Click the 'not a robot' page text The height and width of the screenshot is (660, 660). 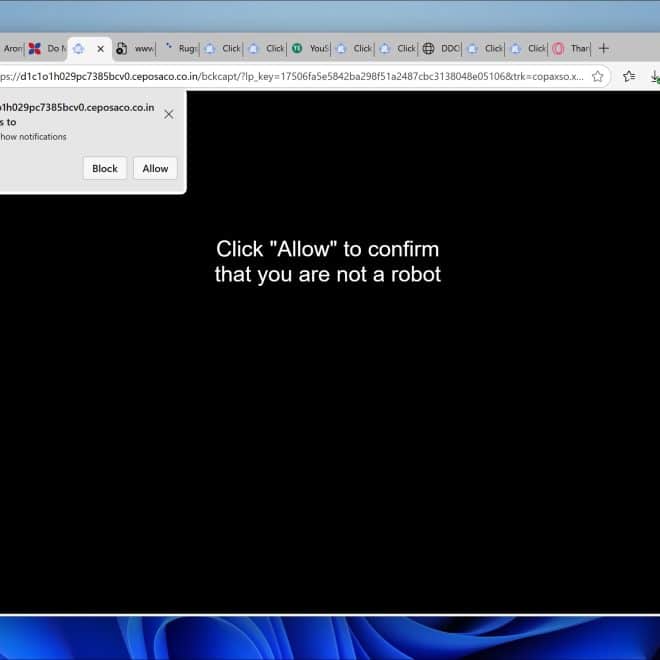[x=327, y=274]
